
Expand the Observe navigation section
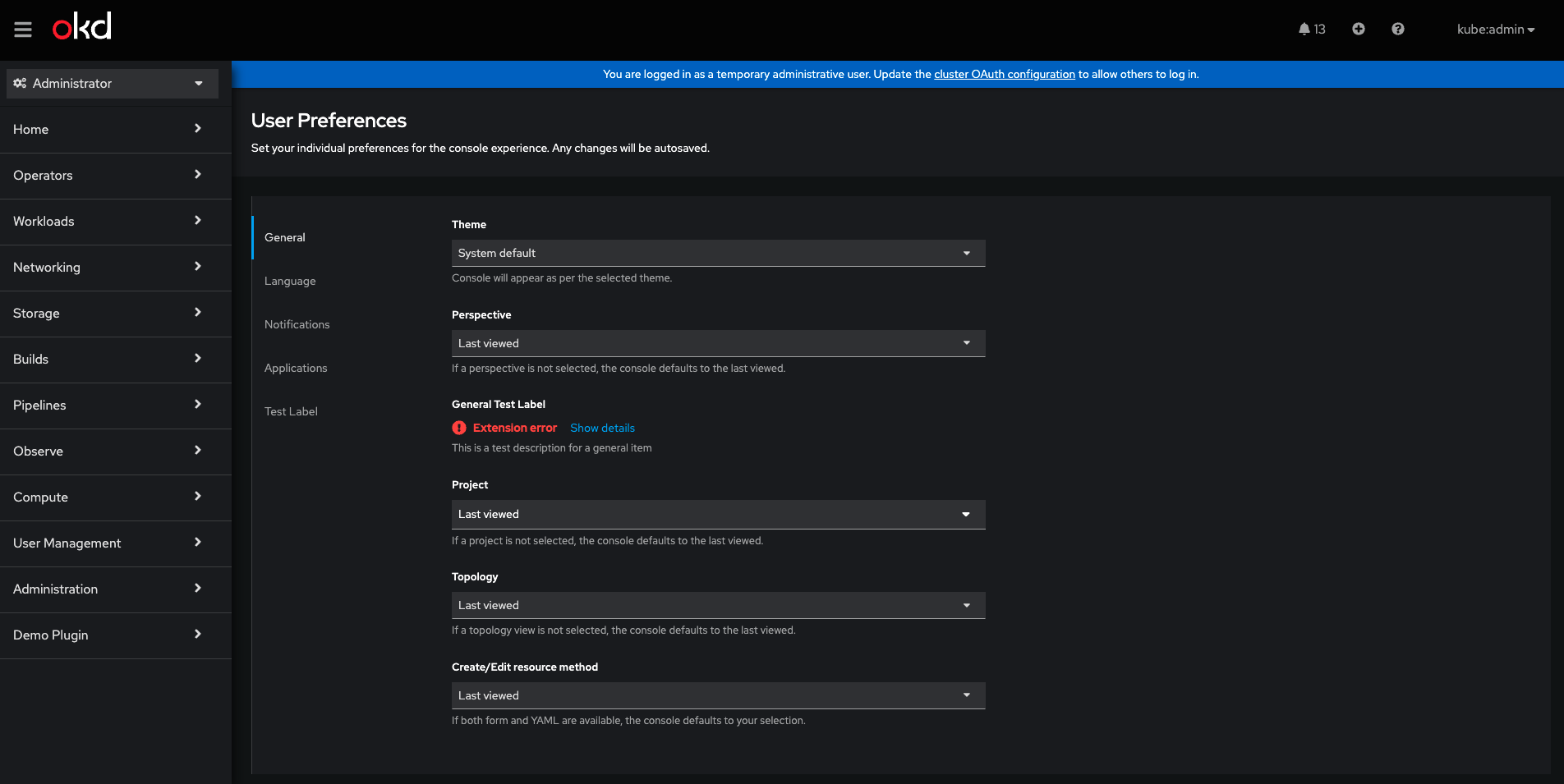click(107, 452)
